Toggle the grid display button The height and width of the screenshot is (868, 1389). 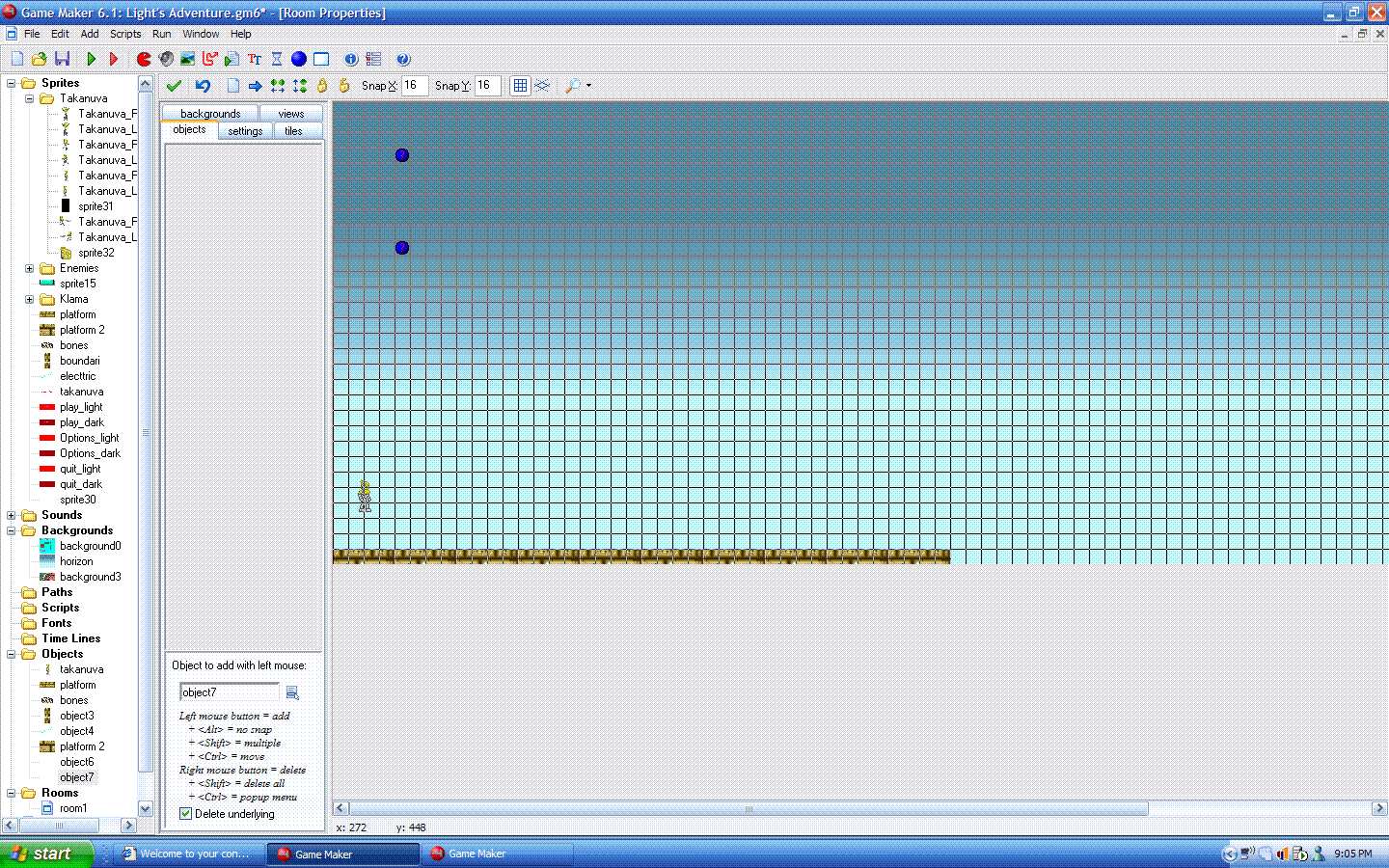pos(520,86)
